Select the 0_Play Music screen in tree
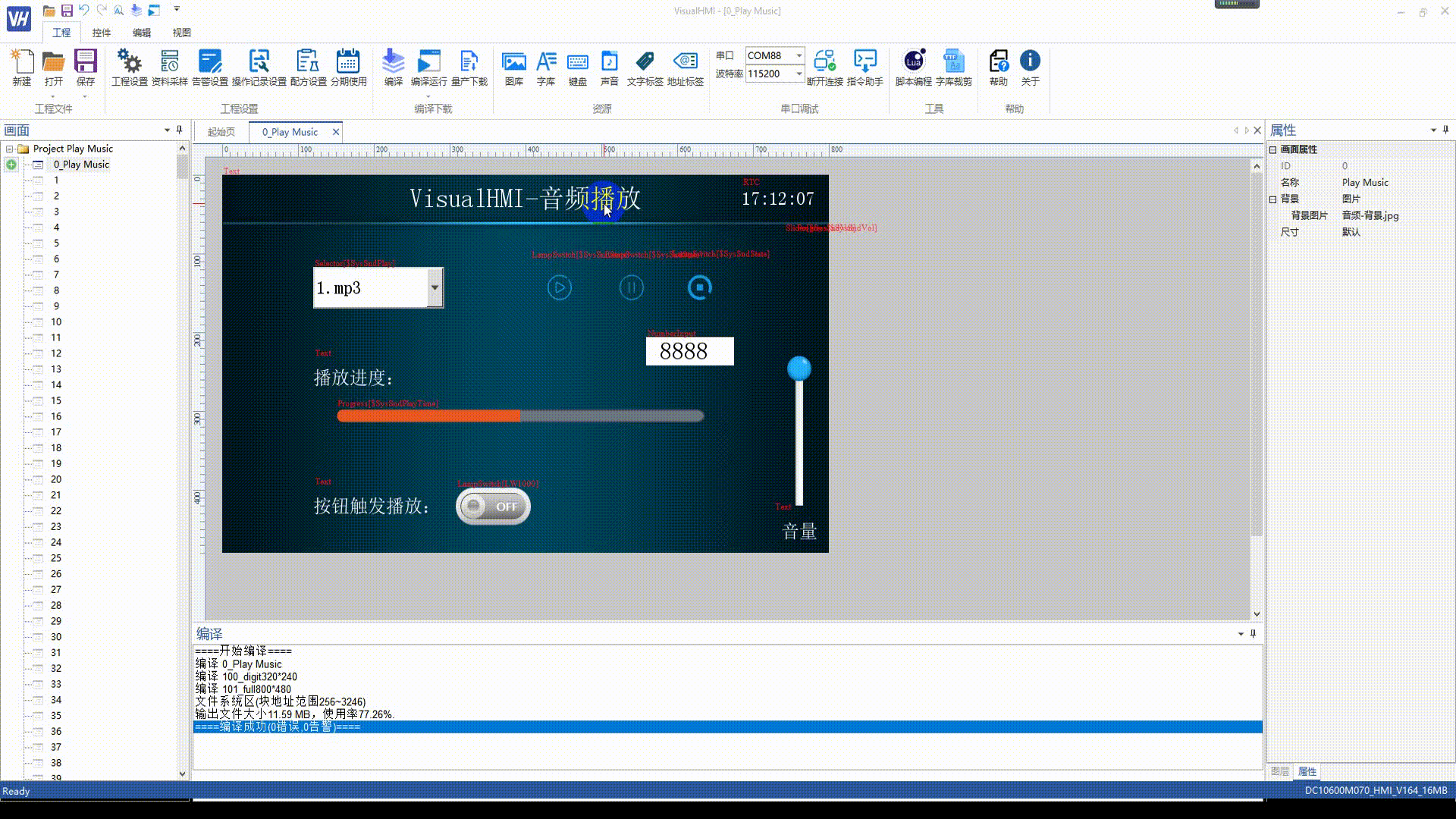Screen dimensions: 1456x819 81,165
